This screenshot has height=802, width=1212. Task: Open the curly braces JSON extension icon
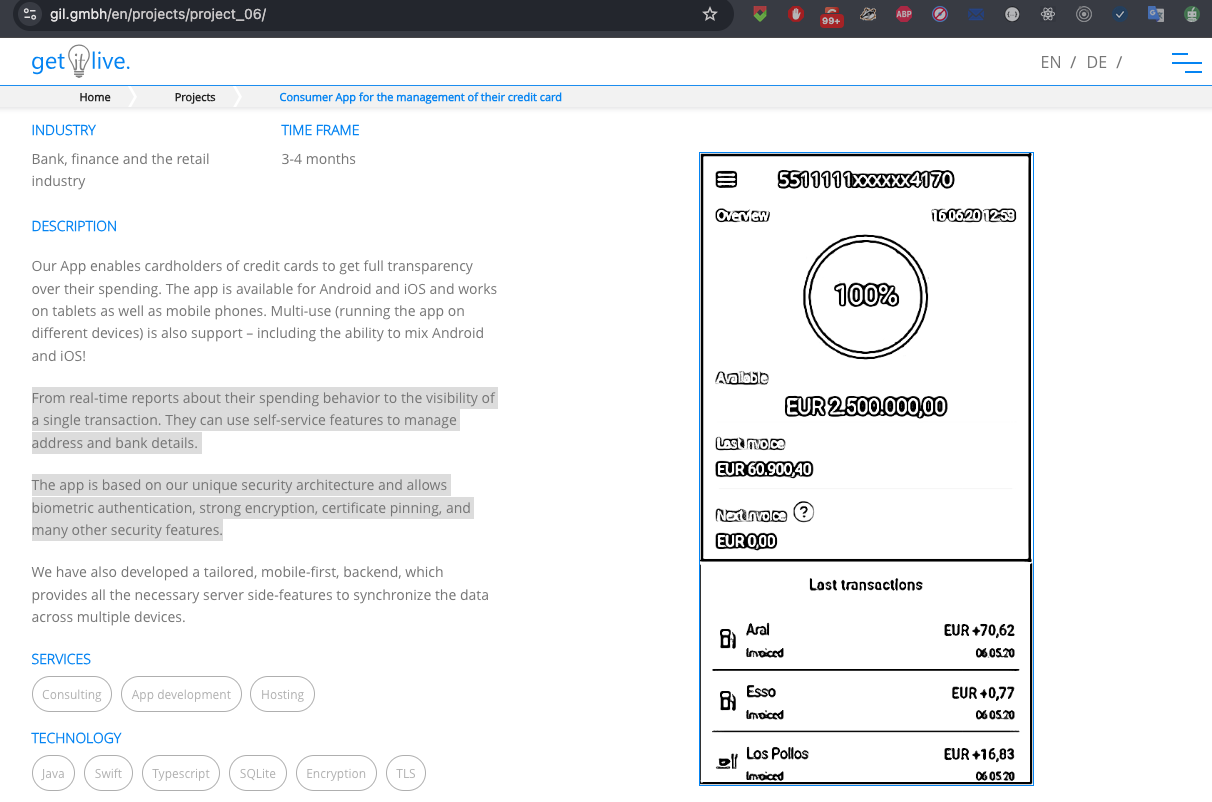click(1012, 14)
